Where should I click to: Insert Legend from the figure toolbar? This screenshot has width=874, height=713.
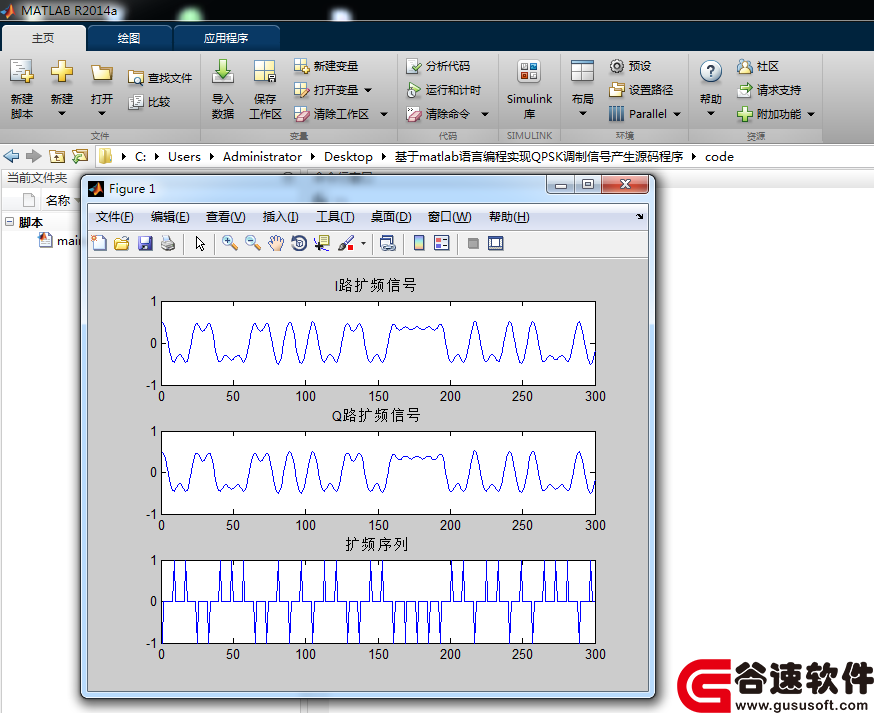(441, 243)
